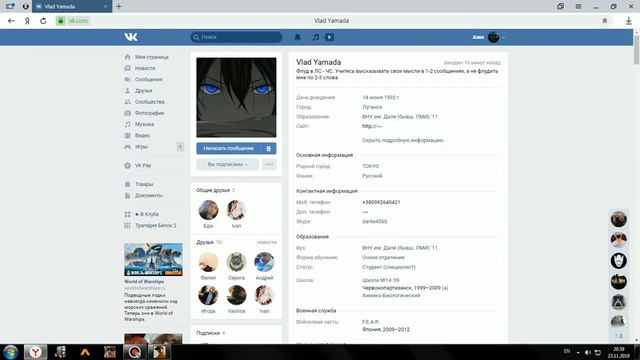
Task: Click Skype name dante4560
Action: (x=374, y=222)
